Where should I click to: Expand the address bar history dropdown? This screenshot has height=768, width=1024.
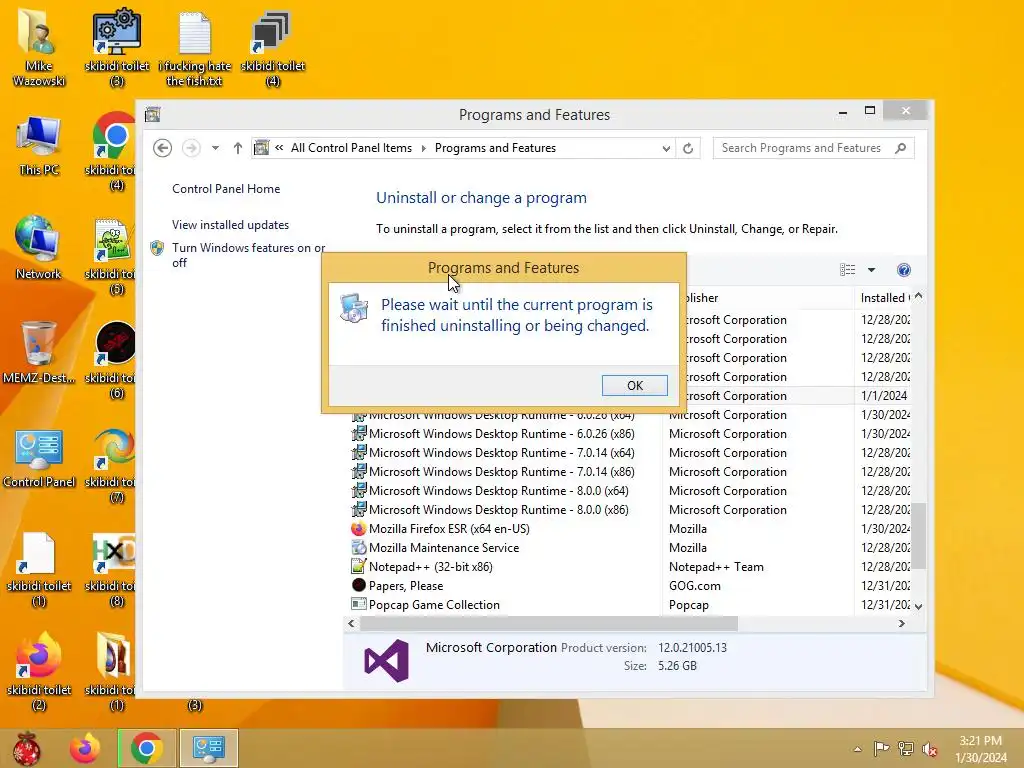pyautogui.click(x=665, y=148)
